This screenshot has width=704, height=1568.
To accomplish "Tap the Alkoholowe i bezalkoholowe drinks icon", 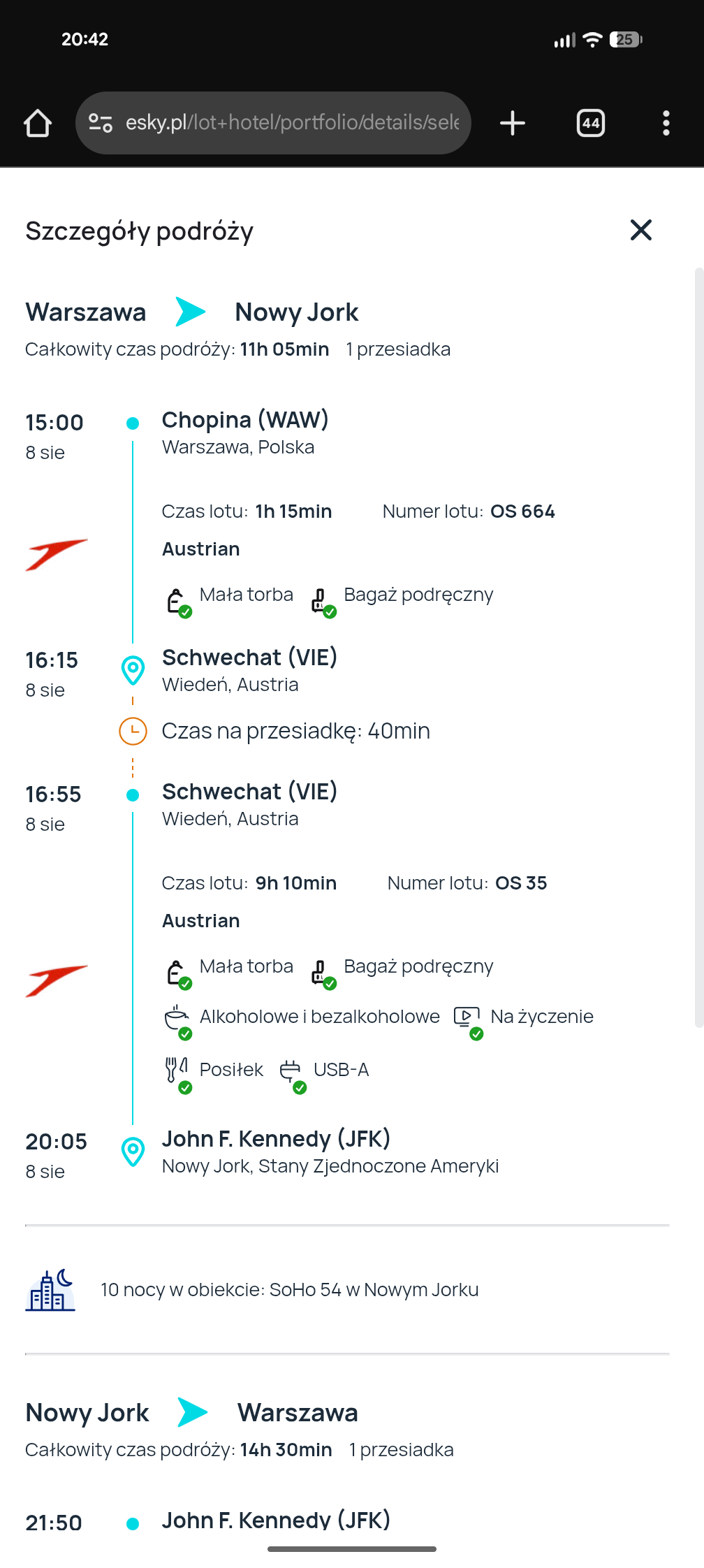I will [177, 1020].
